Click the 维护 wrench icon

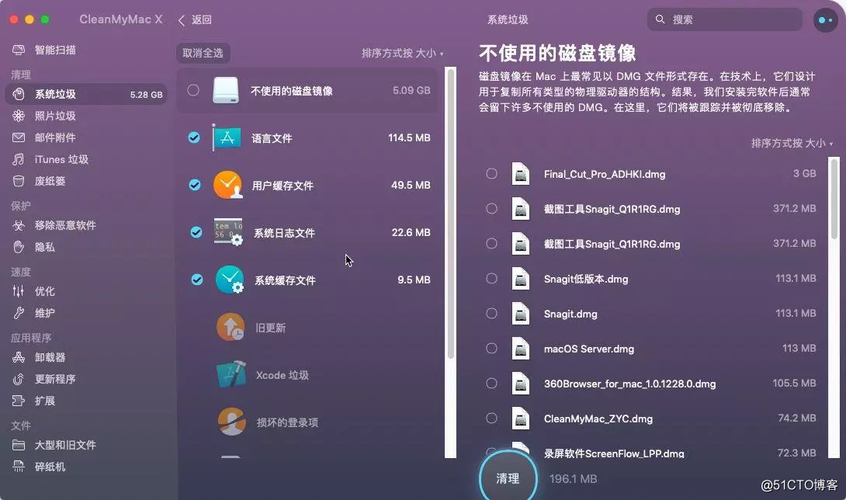pyautogui.click(x=18, y=313)
